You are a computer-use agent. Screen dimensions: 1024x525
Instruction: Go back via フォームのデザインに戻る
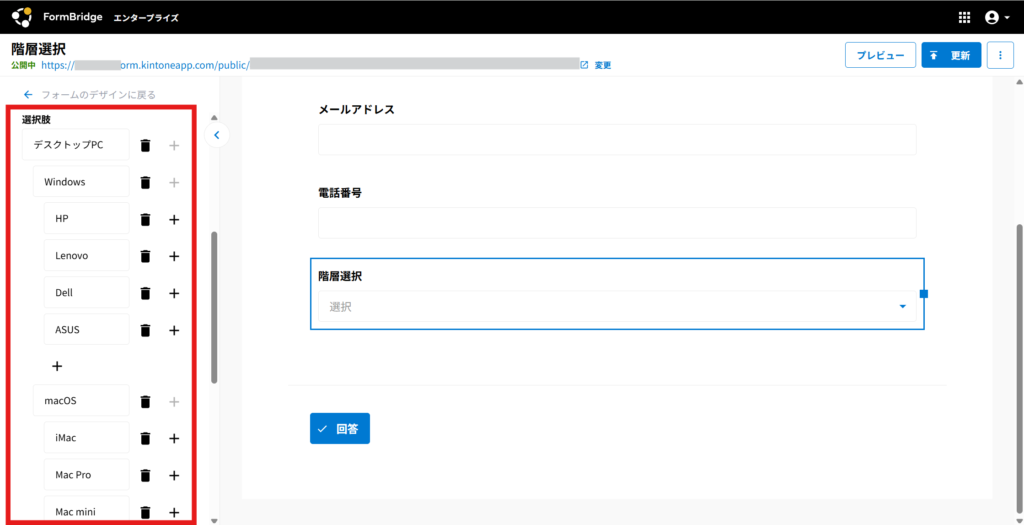point(89,95)
